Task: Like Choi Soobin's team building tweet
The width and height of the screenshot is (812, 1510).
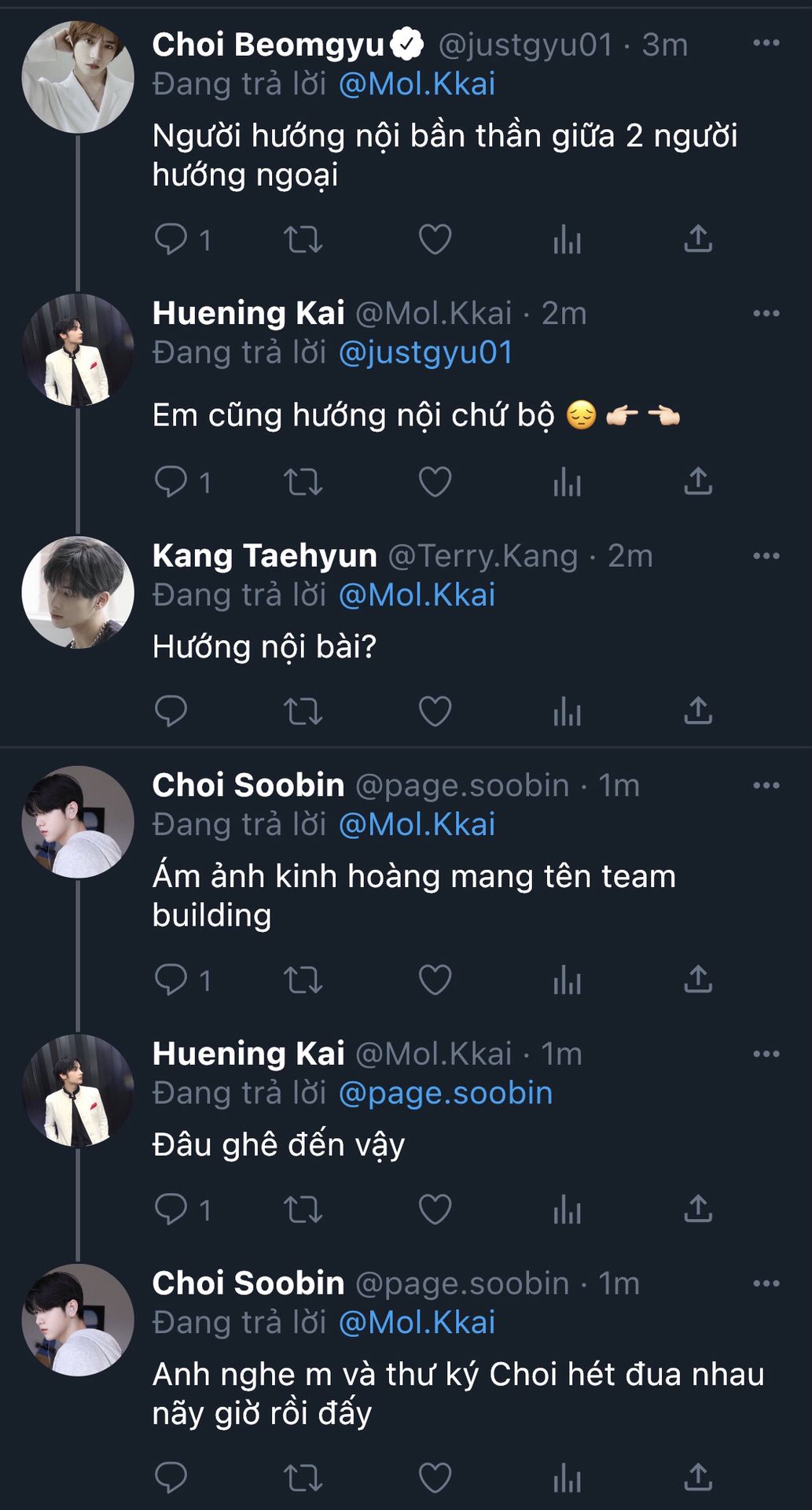Action: [x=435, y=980]
